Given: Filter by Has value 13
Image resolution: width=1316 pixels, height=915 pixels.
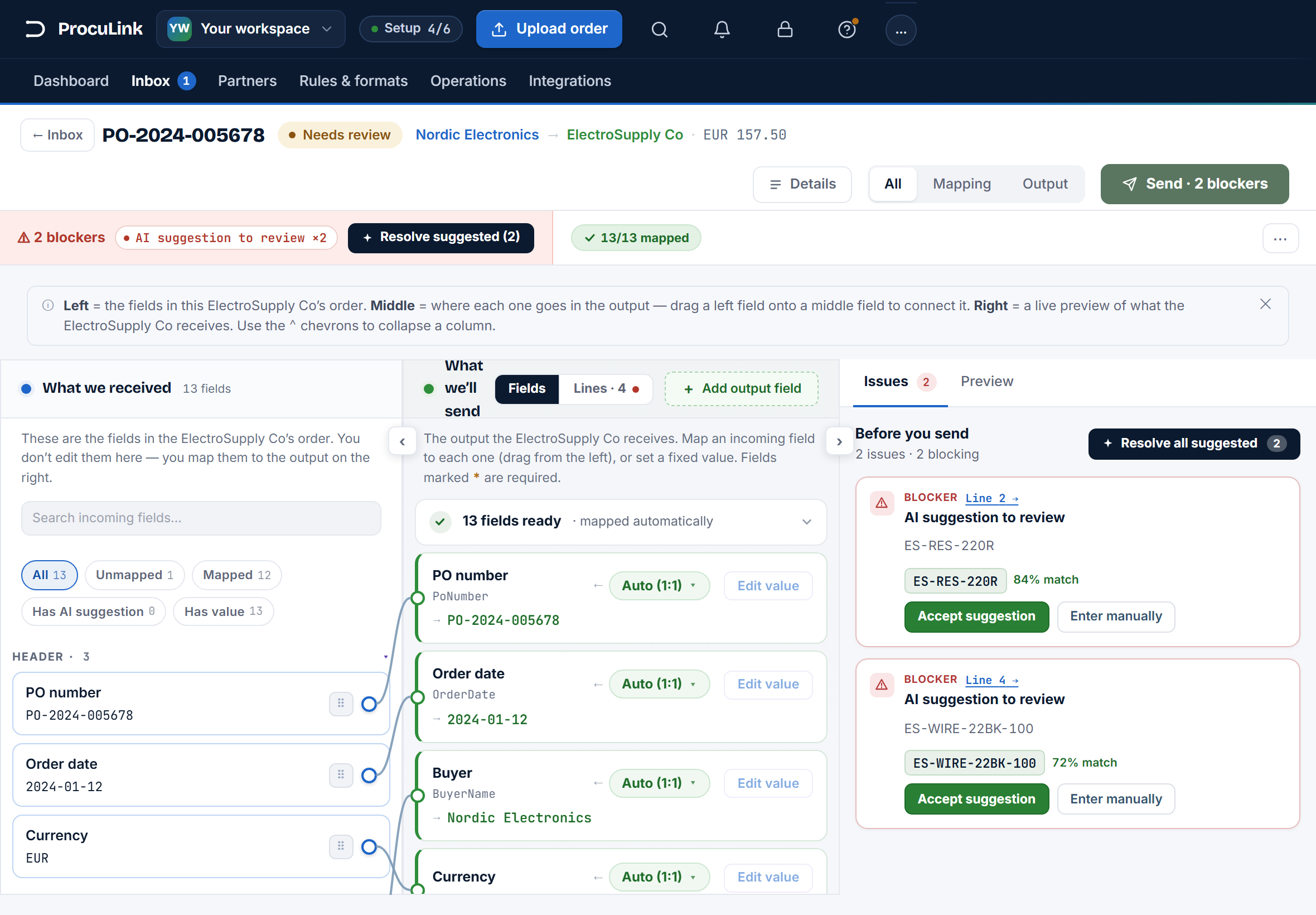Looking at the screenshot, I should [224, 611].
